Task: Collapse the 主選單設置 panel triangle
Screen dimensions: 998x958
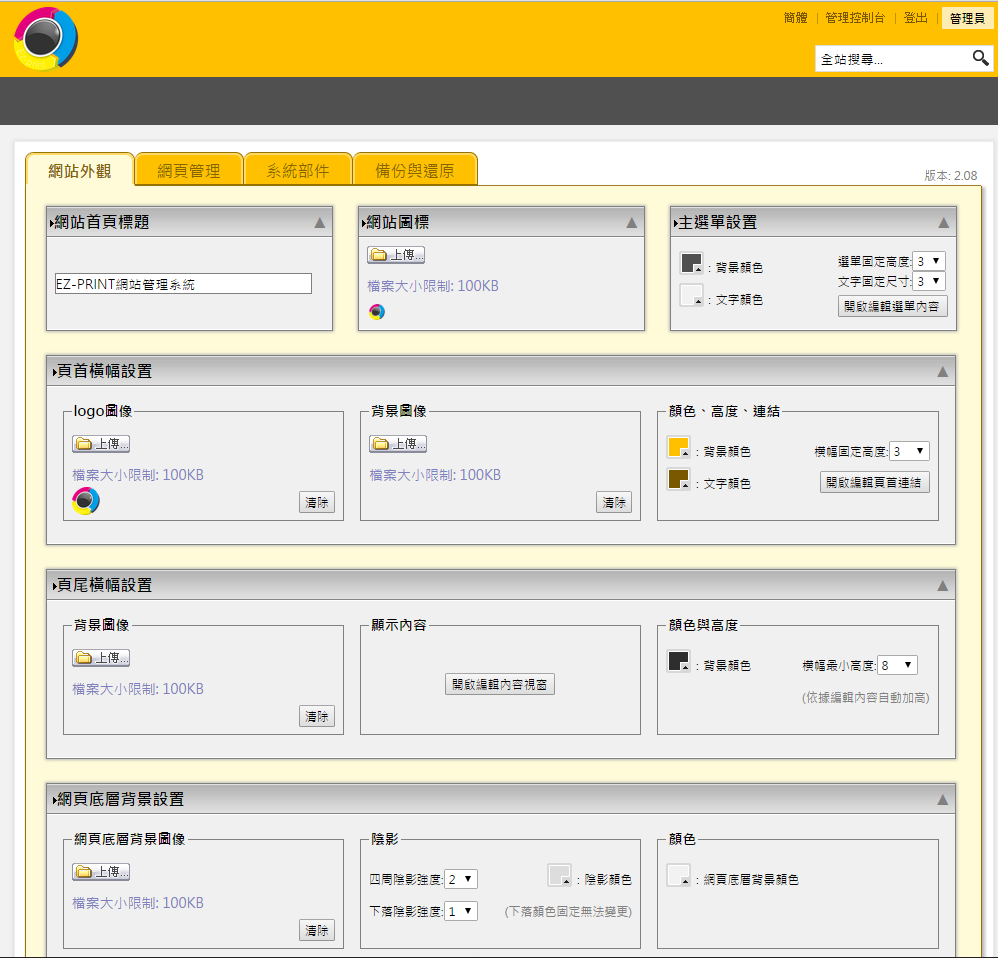Action: coord(944,223)
